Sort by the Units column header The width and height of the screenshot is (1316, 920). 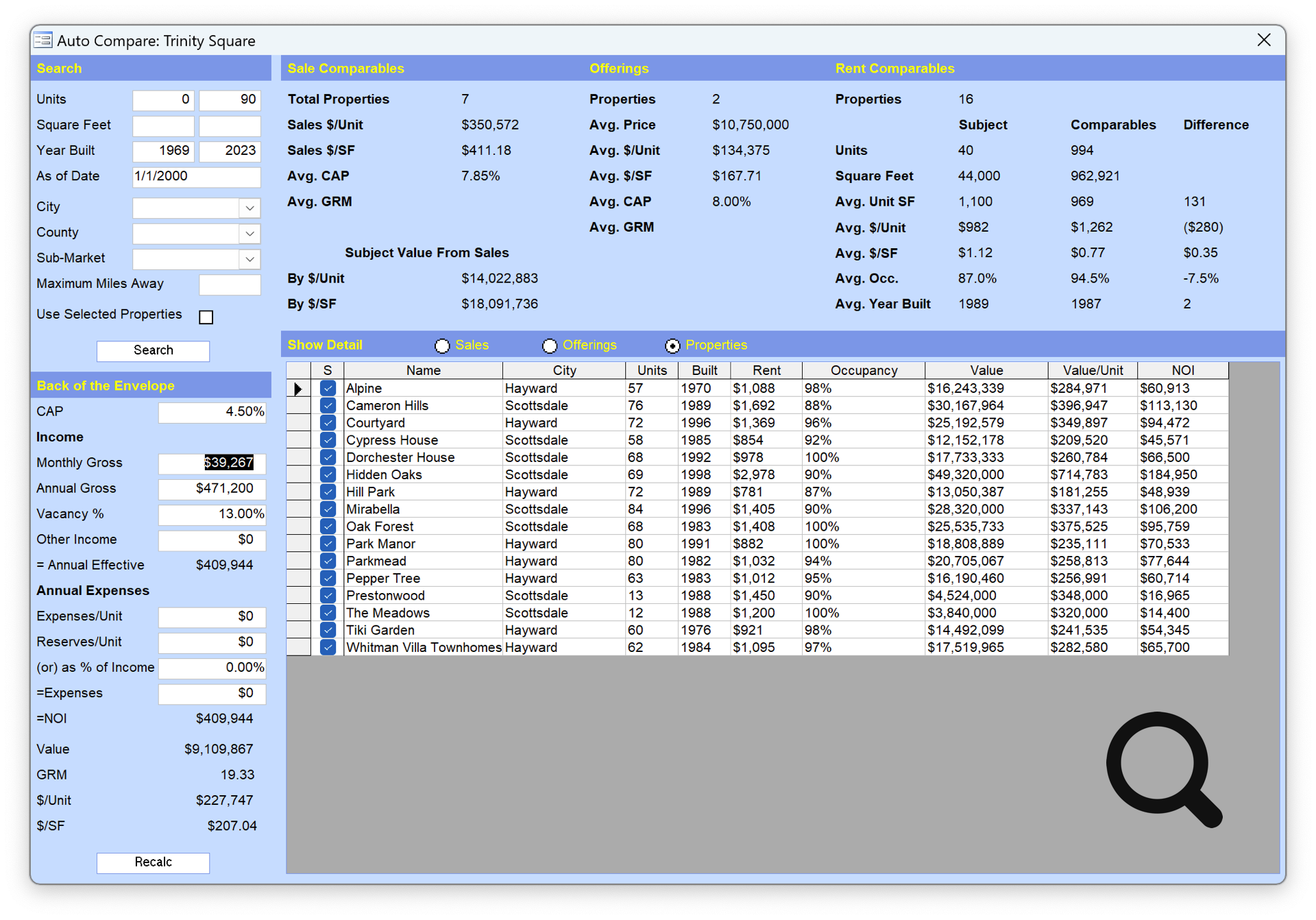652,370
